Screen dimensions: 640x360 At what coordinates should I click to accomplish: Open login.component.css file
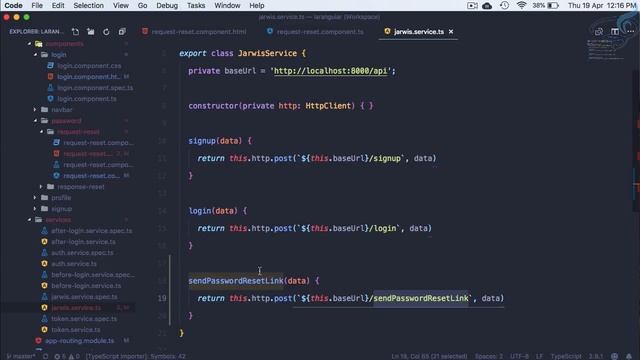pos(89,66)
